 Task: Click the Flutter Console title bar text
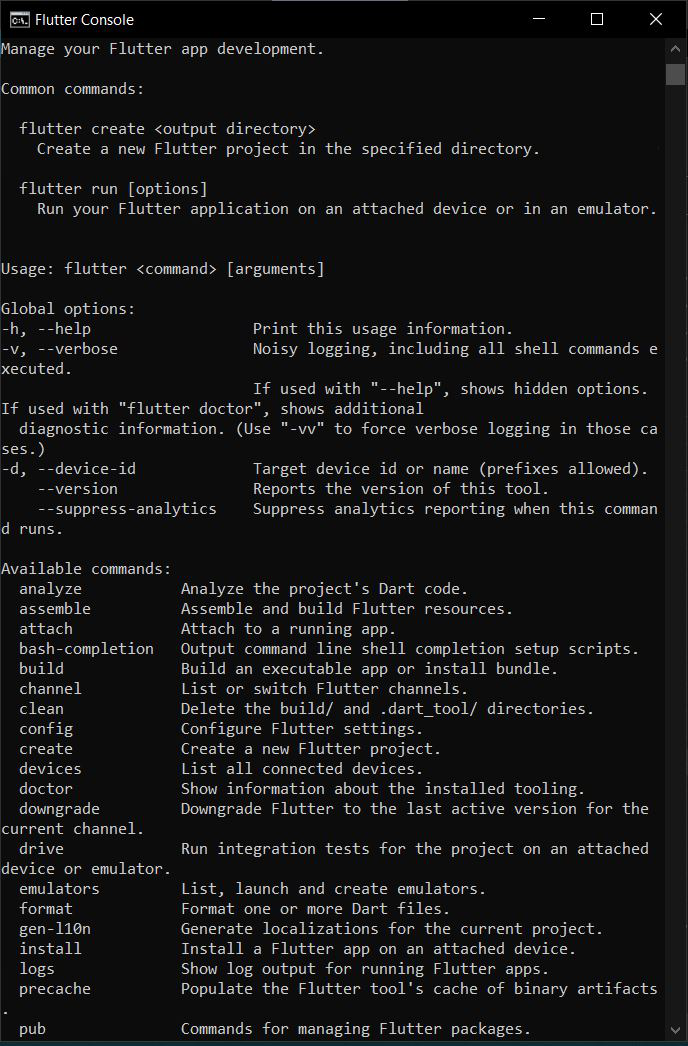84,20
